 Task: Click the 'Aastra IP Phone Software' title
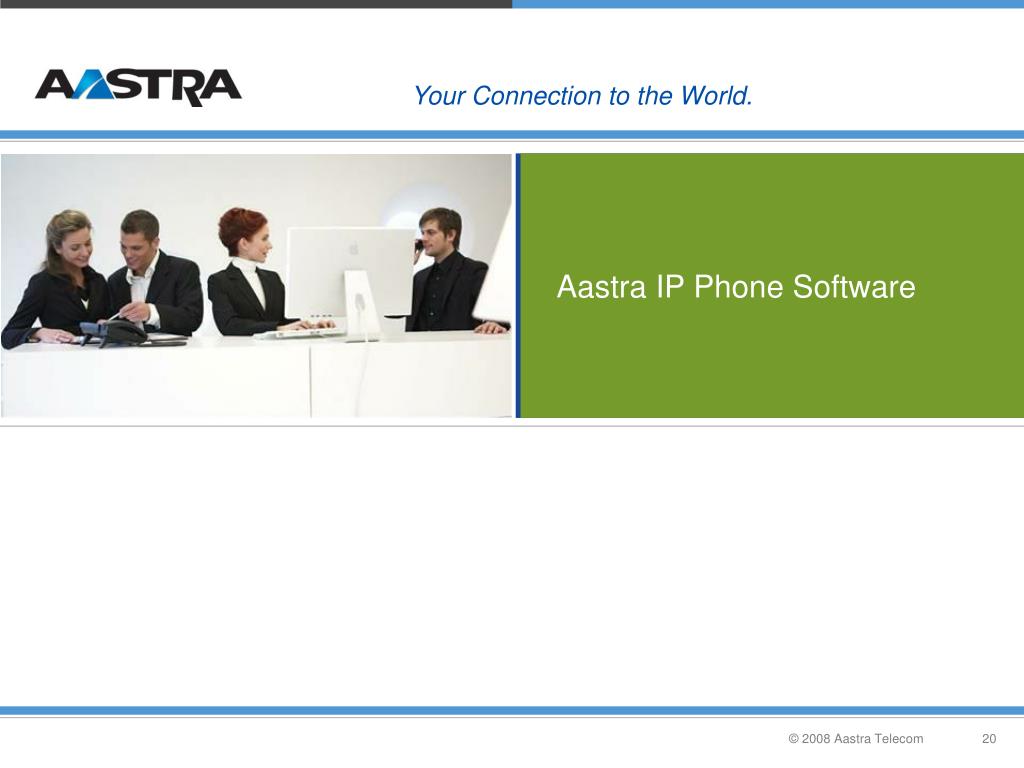pos(736,287)
